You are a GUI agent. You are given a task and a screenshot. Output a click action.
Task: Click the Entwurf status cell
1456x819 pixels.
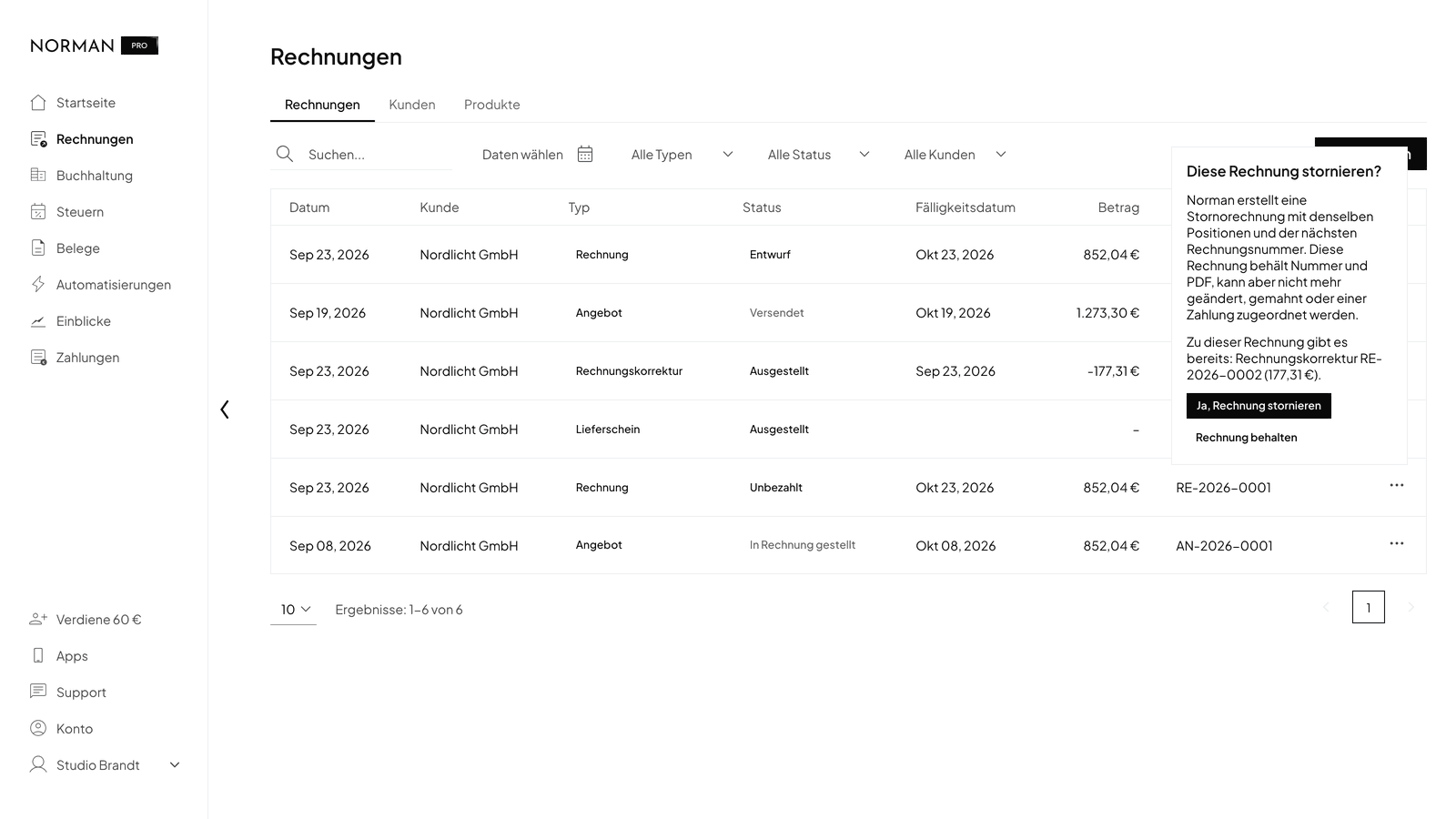point(770,255)
